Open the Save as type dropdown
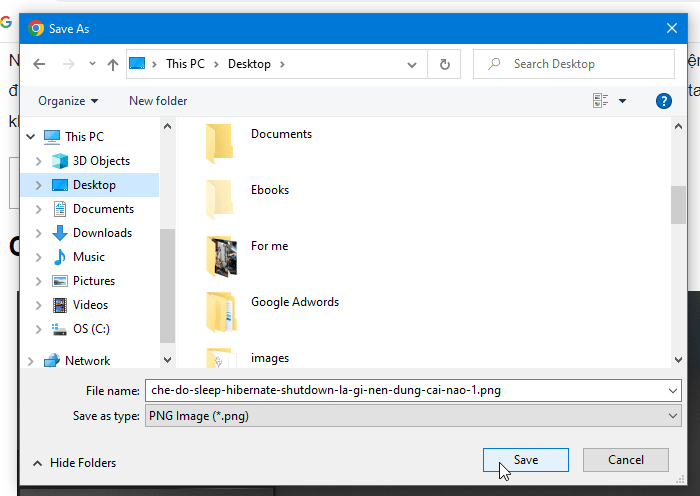The image size is (700, 496). click(x=413, y=416)
